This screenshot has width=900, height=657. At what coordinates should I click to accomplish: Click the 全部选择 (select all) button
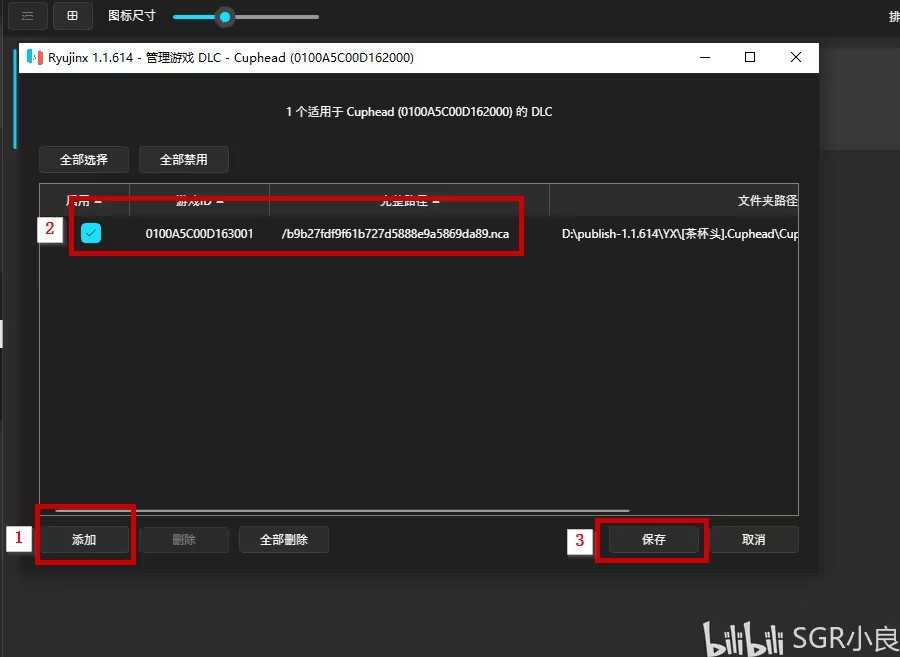click(84, 160)
